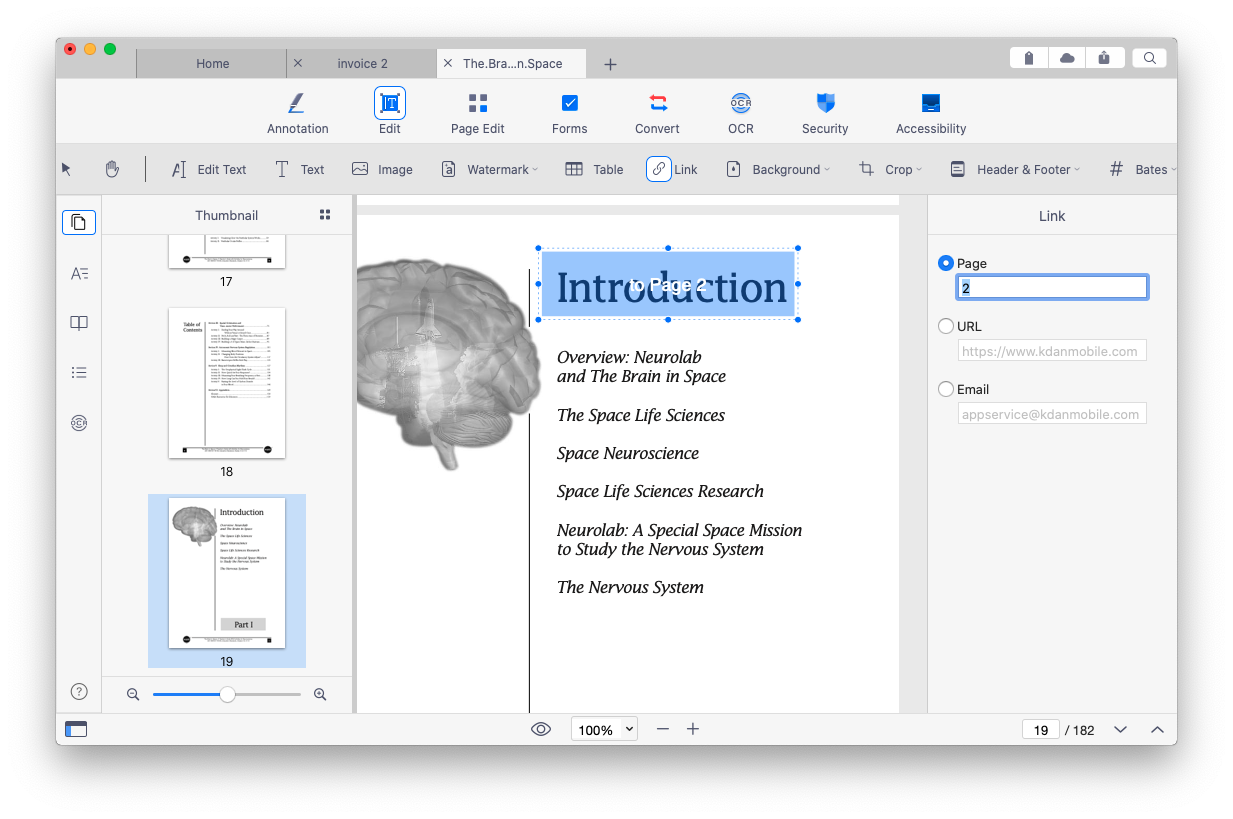This screenshot has width=1233, height=819.
Task: Open the annotation list panel in sidebar
Action: tap(79, 373)
